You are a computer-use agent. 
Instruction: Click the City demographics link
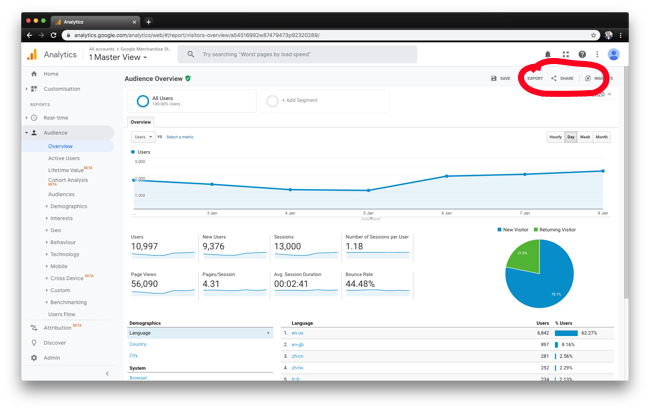click(x=133, y=356)
